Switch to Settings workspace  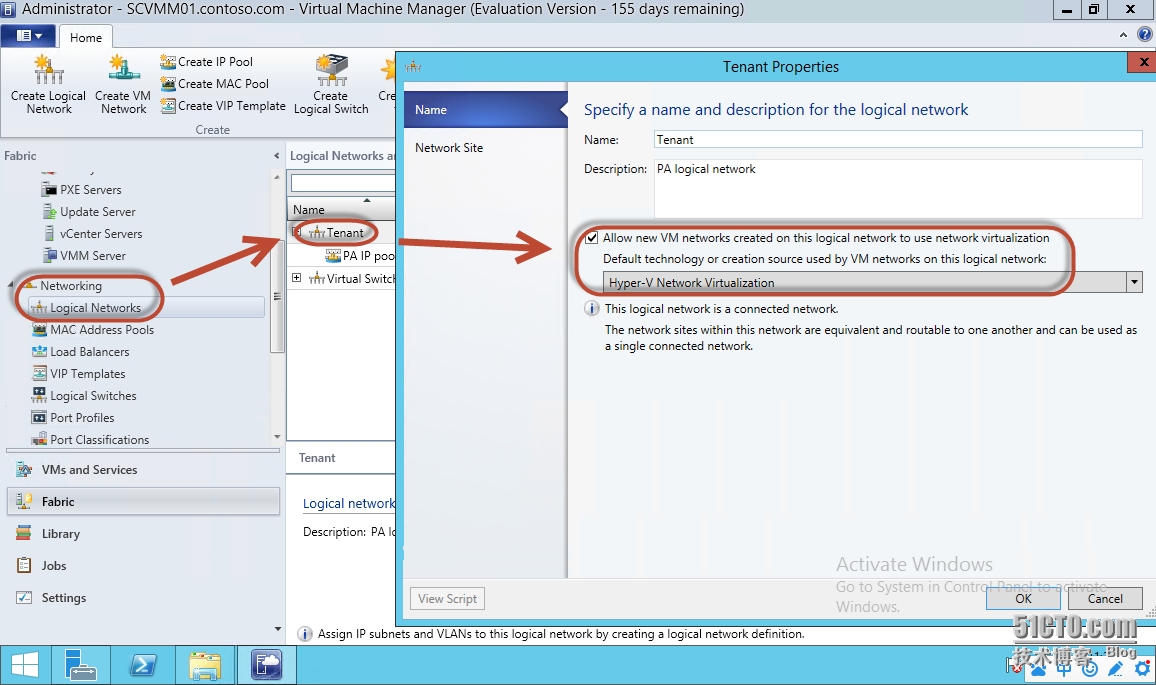pyautogui.click(x=143, y=598)
